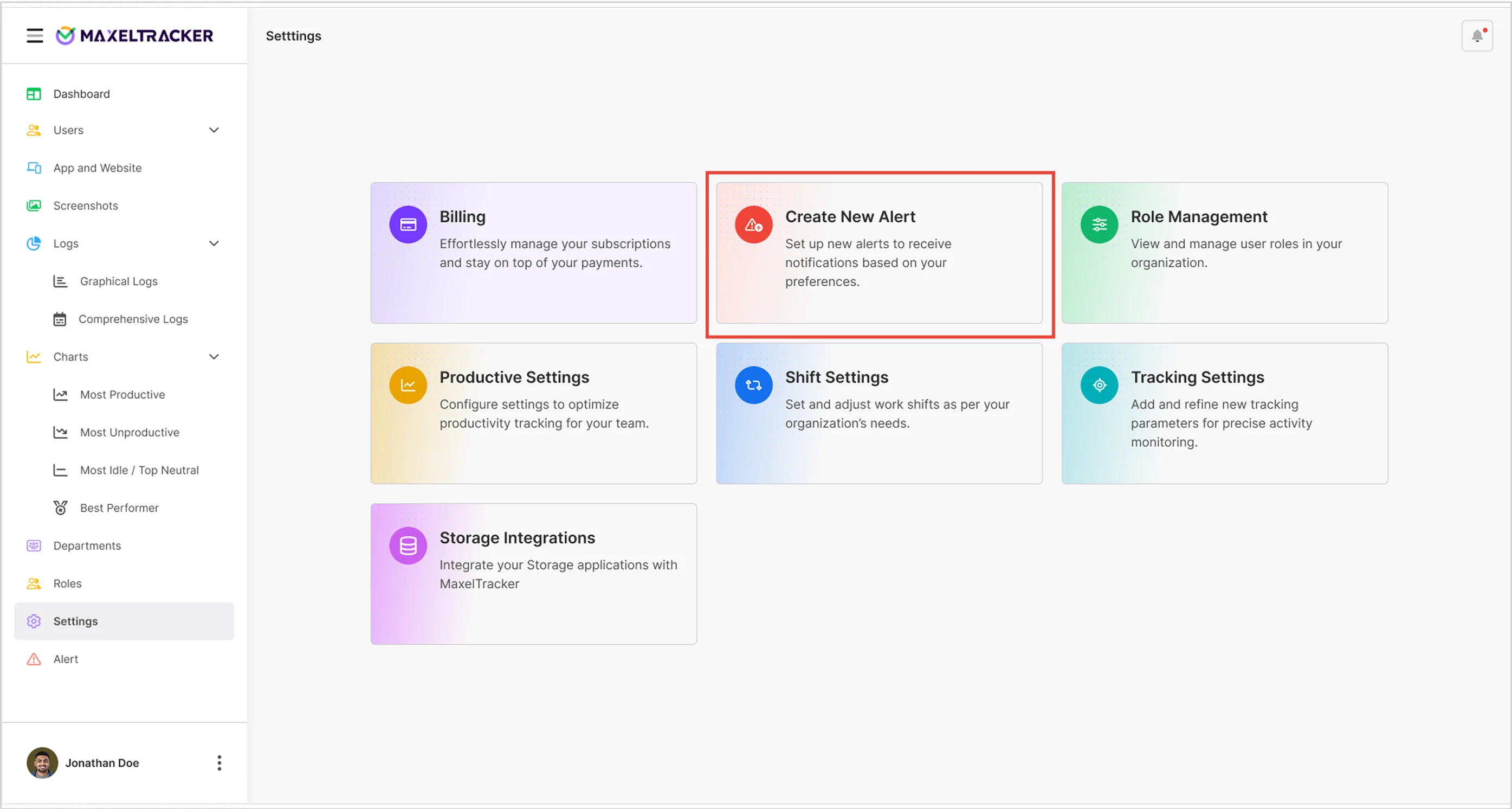Click the Most Unproductive chart icon
The width and height of the screenshot is (1512, 809).
[61, 432]
